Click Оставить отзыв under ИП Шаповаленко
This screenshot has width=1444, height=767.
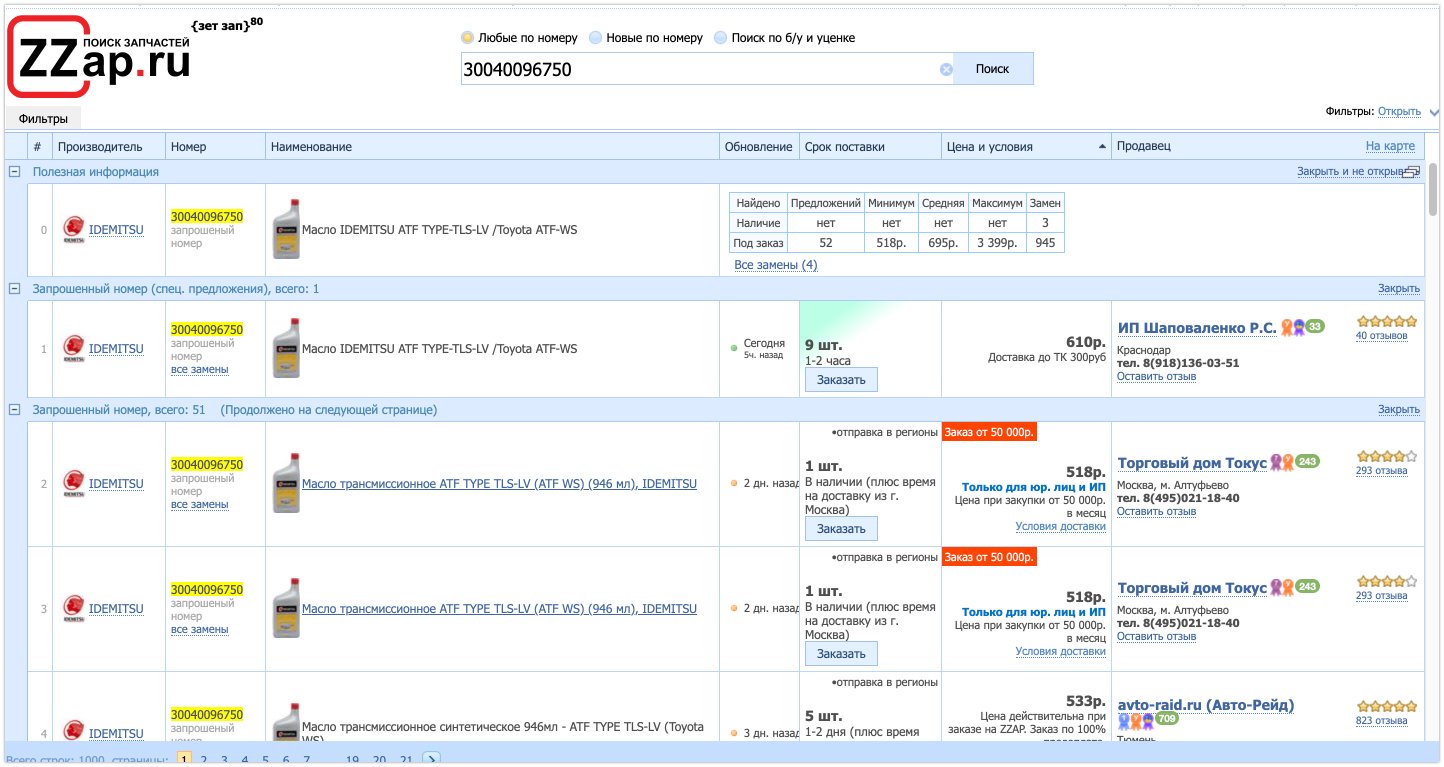1156,377
